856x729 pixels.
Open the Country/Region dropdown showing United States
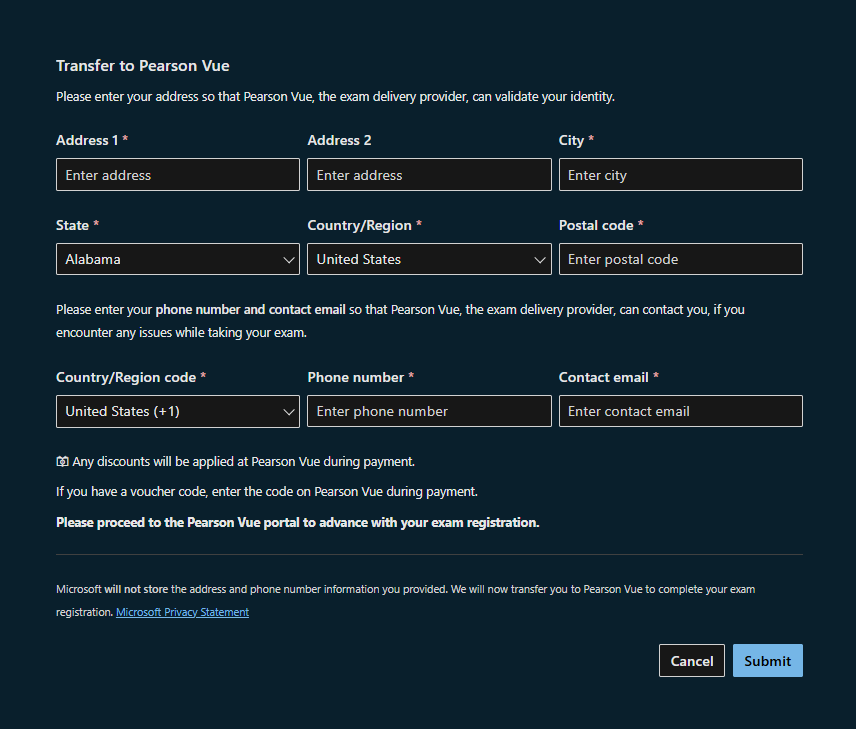429,259
